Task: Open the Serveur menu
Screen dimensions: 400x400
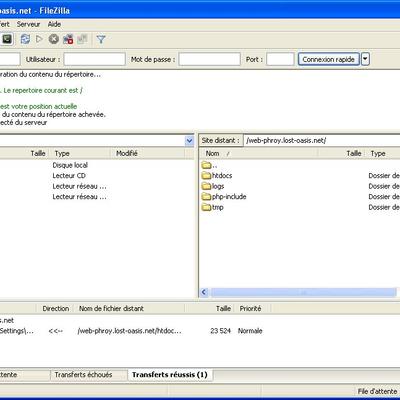Action: click(28, 24)
